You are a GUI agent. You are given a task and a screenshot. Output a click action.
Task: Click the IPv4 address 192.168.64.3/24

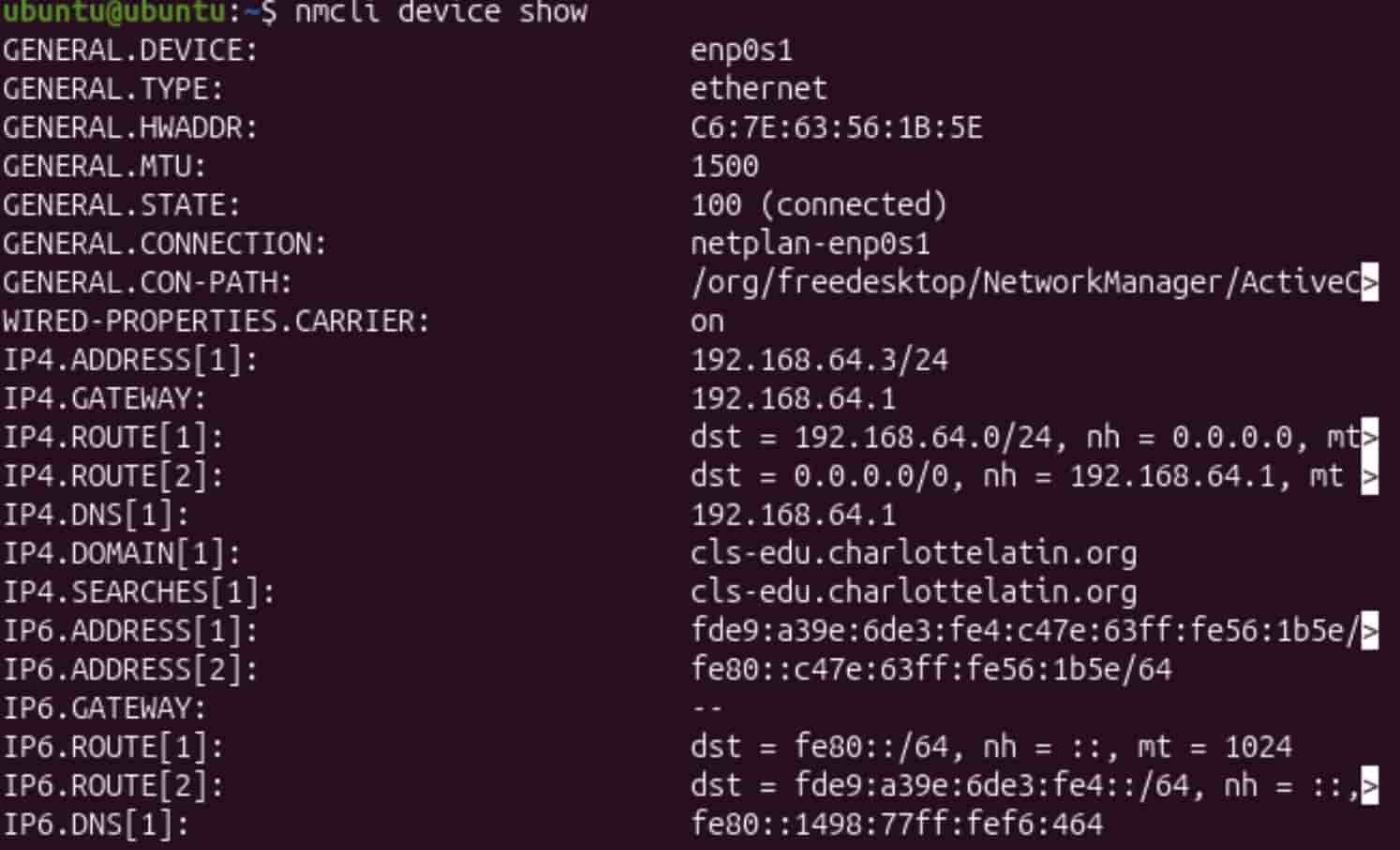tap(819, 360)
